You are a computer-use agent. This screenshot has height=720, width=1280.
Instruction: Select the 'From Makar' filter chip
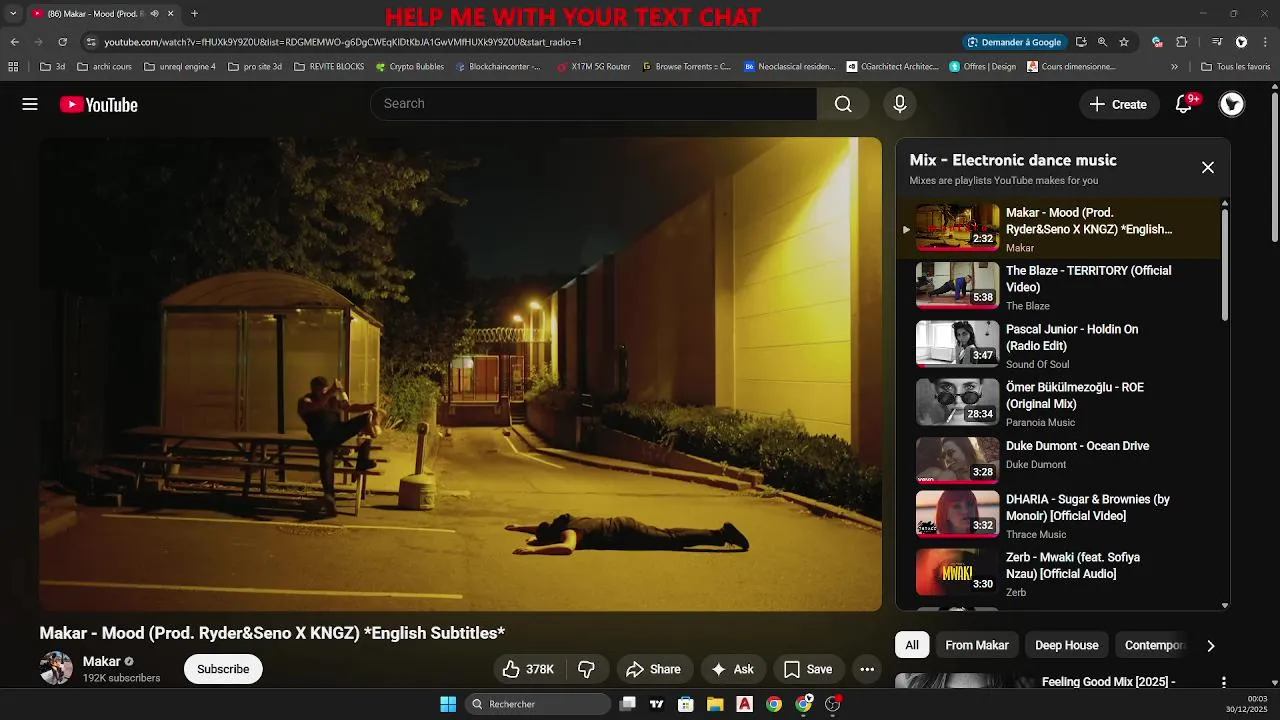[977, 646]
